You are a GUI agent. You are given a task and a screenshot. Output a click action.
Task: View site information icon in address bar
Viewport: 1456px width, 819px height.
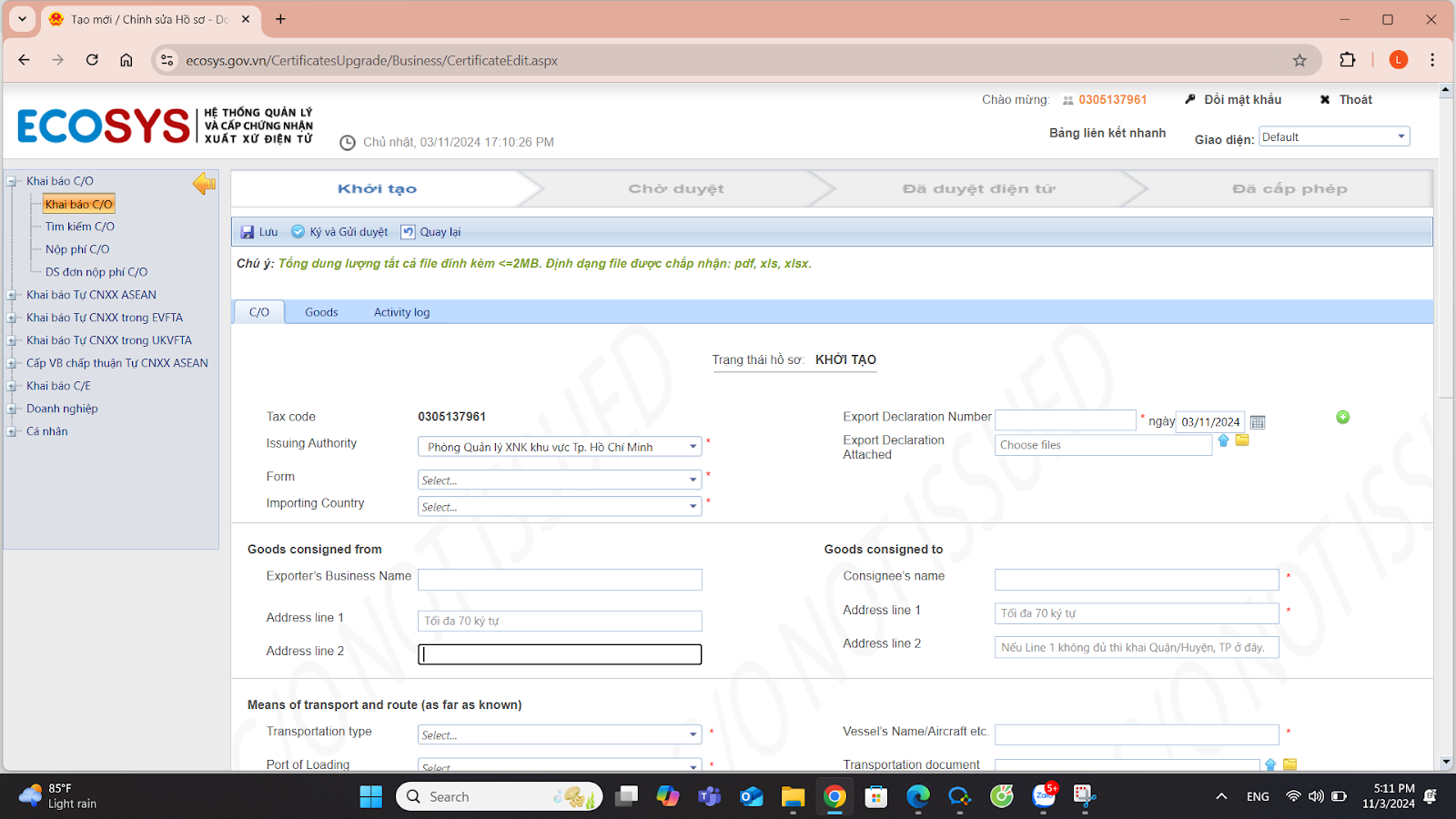(x=167, y=60)
